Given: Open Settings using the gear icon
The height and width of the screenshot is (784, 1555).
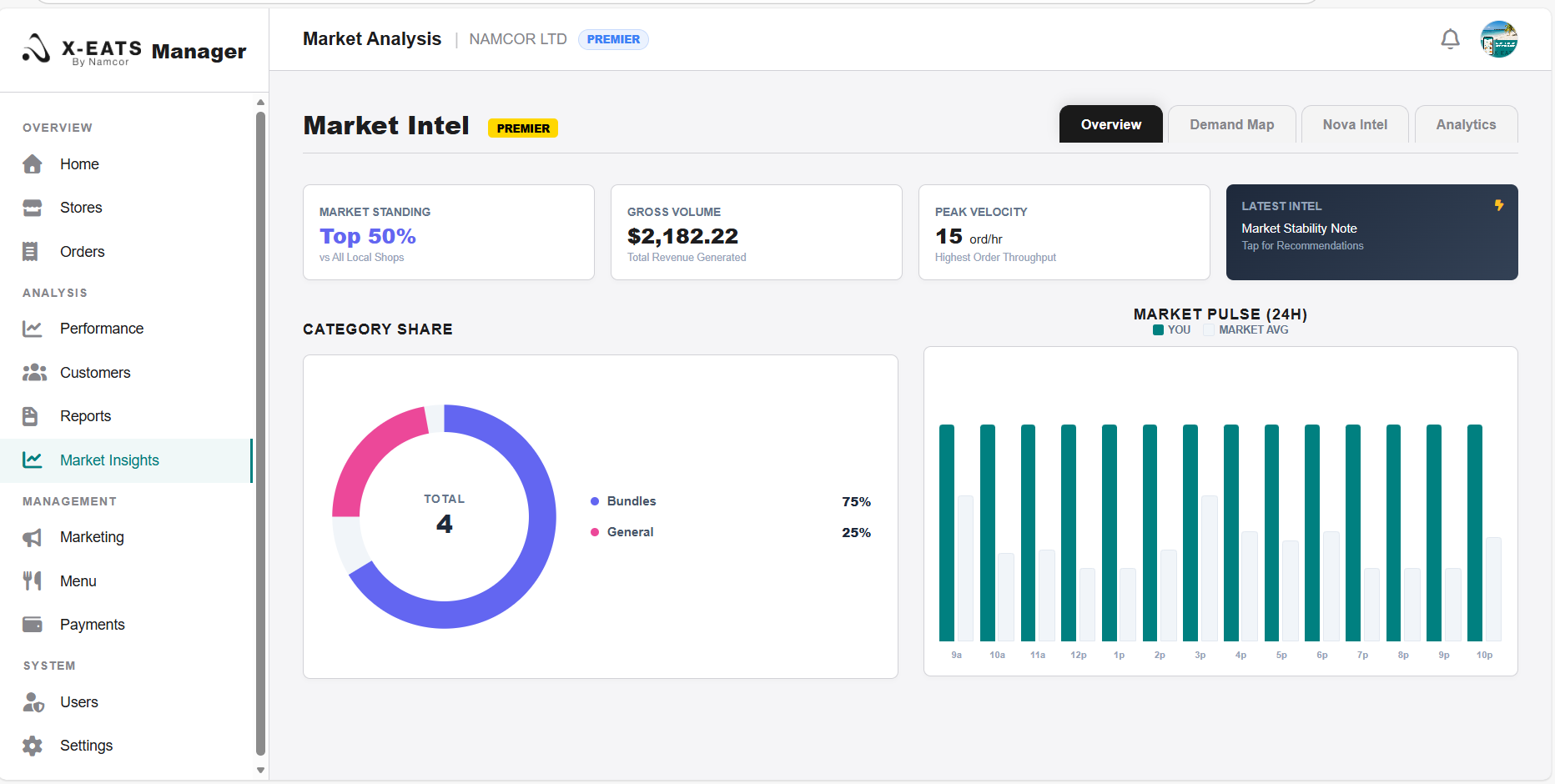Looking at the screenshot, I should [33, 746].
